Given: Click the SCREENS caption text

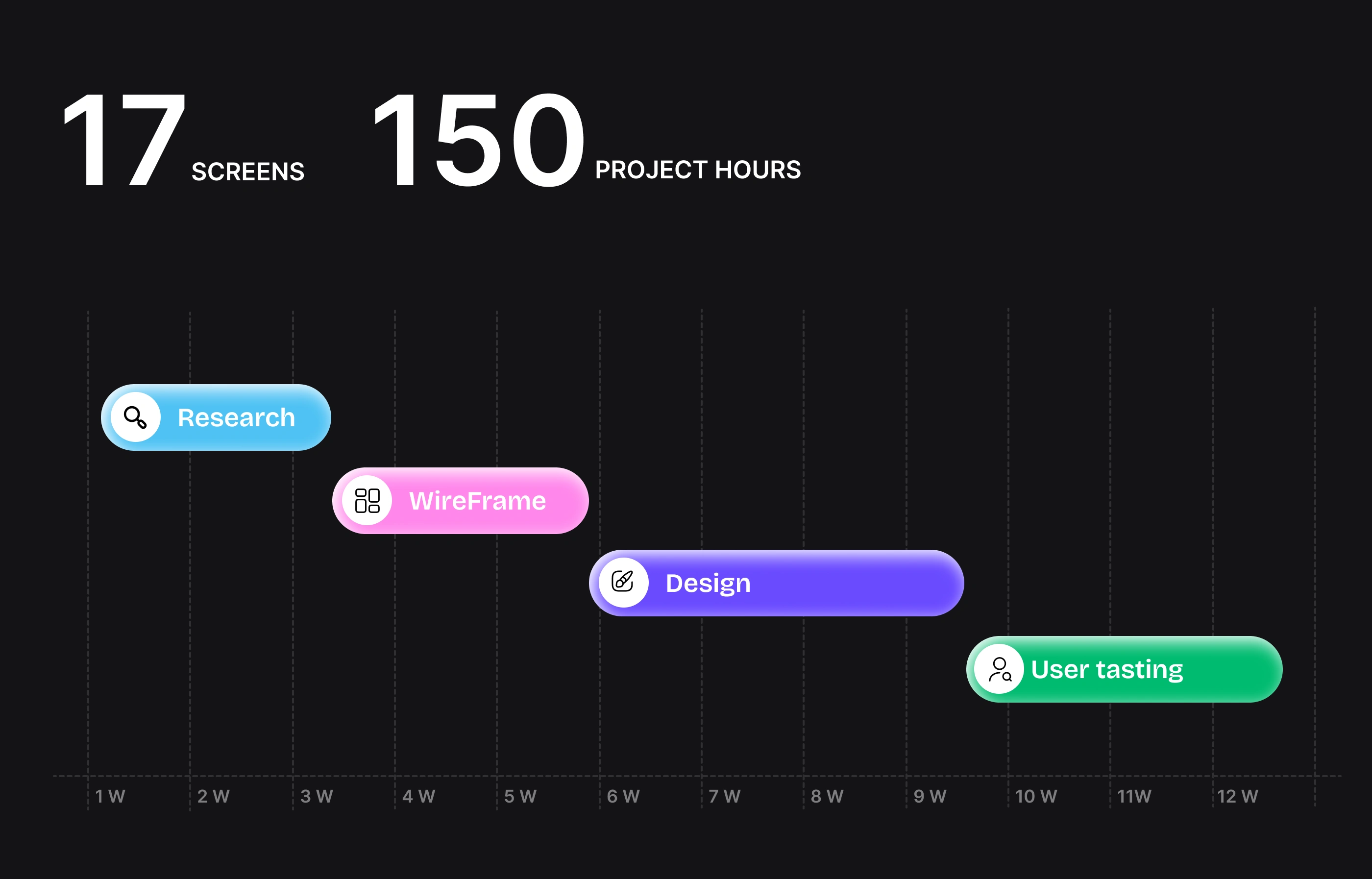Looking at the screenshot, I should pos(247,172).
